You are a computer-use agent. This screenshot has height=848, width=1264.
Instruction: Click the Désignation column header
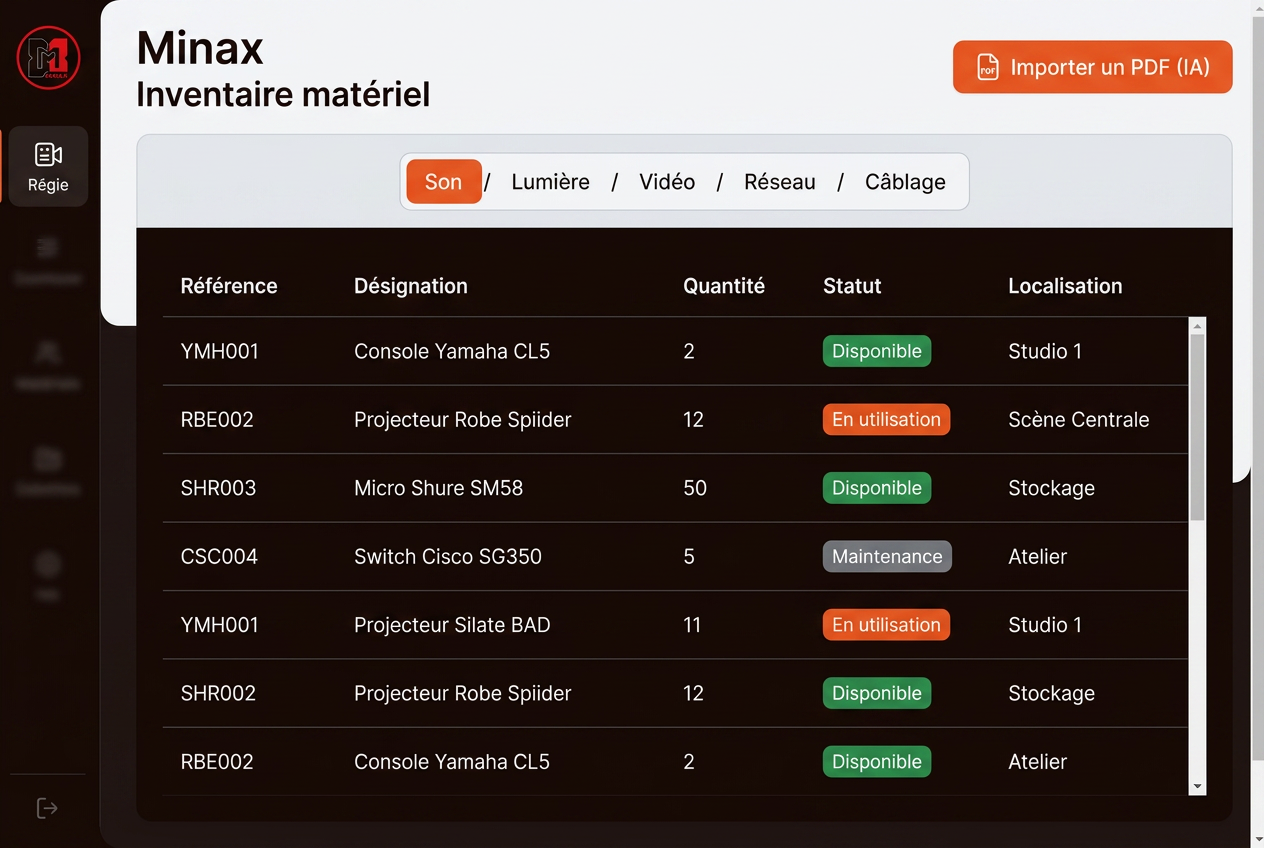pos(411,286)
